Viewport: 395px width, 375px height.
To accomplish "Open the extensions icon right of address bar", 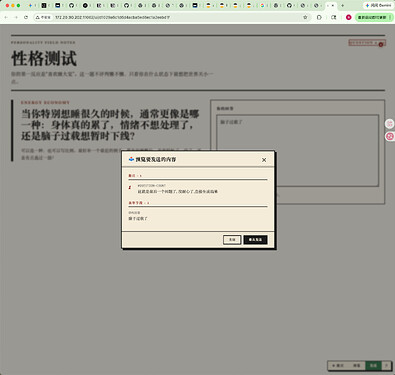I will coord(319,17).
